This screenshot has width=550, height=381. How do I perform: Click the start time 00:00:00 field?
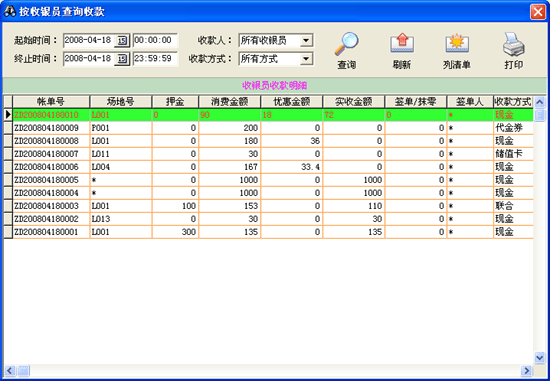(155, 40)
